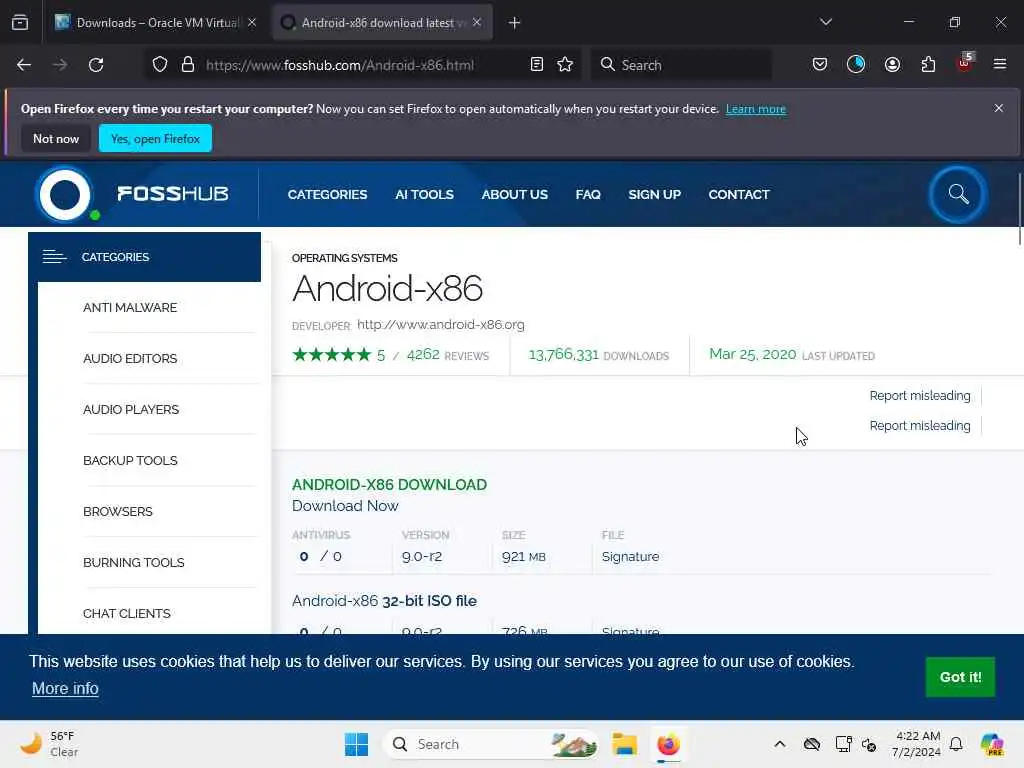The image size is (1024, 768).
Task: Click the Windows taskbar Search box
Action: (x=491, y=744)
